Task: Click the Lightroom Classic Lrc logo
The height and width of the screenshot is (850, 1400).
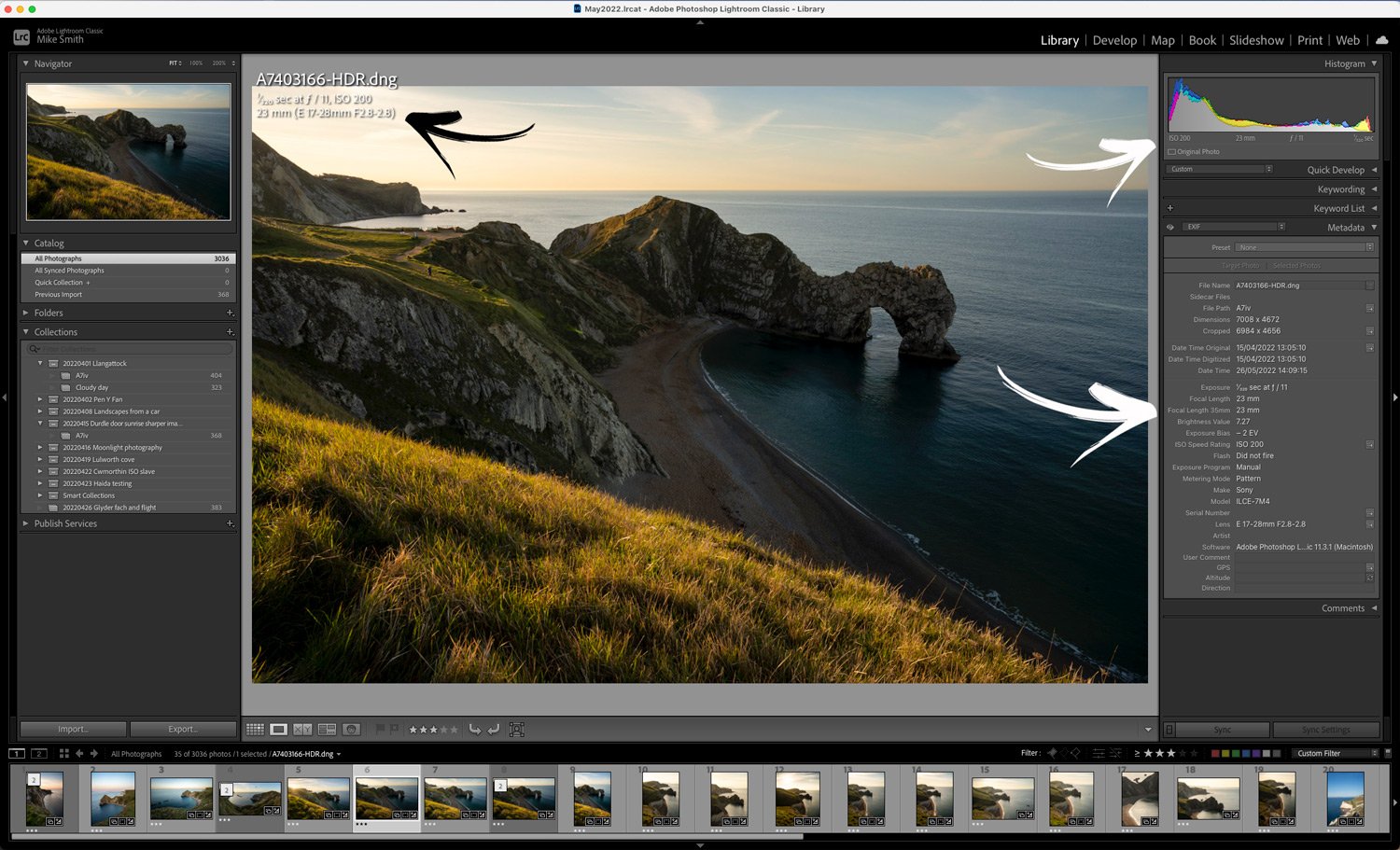Action: (x=21, y=37)
